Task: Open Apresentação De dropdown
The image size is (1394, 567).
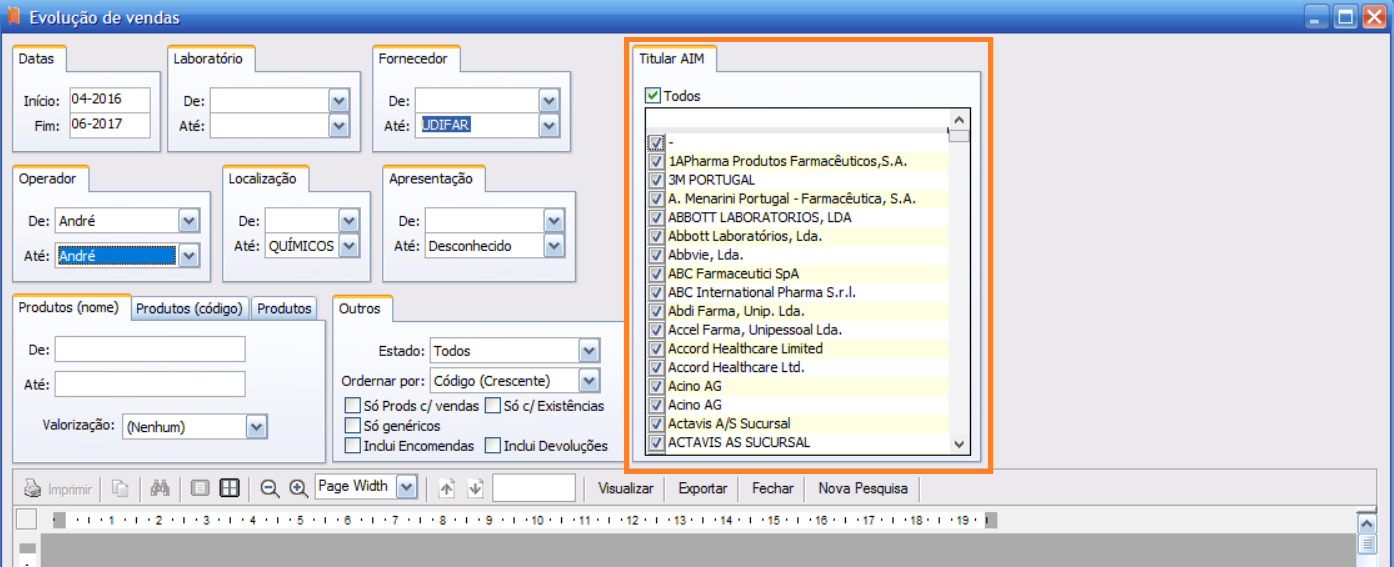Action: point(553,221)
